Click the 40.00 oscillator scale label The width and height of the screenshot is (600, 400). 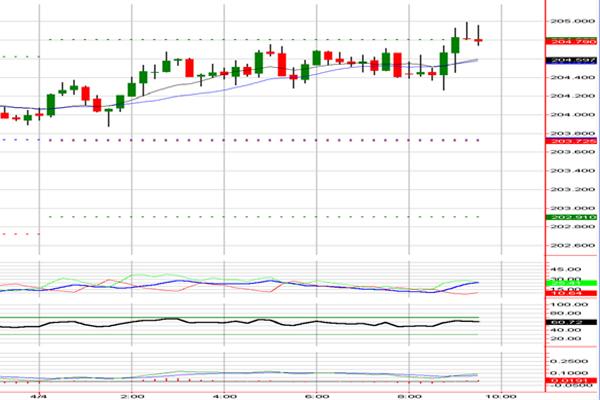pyautogui.click(x=565, y=330)
